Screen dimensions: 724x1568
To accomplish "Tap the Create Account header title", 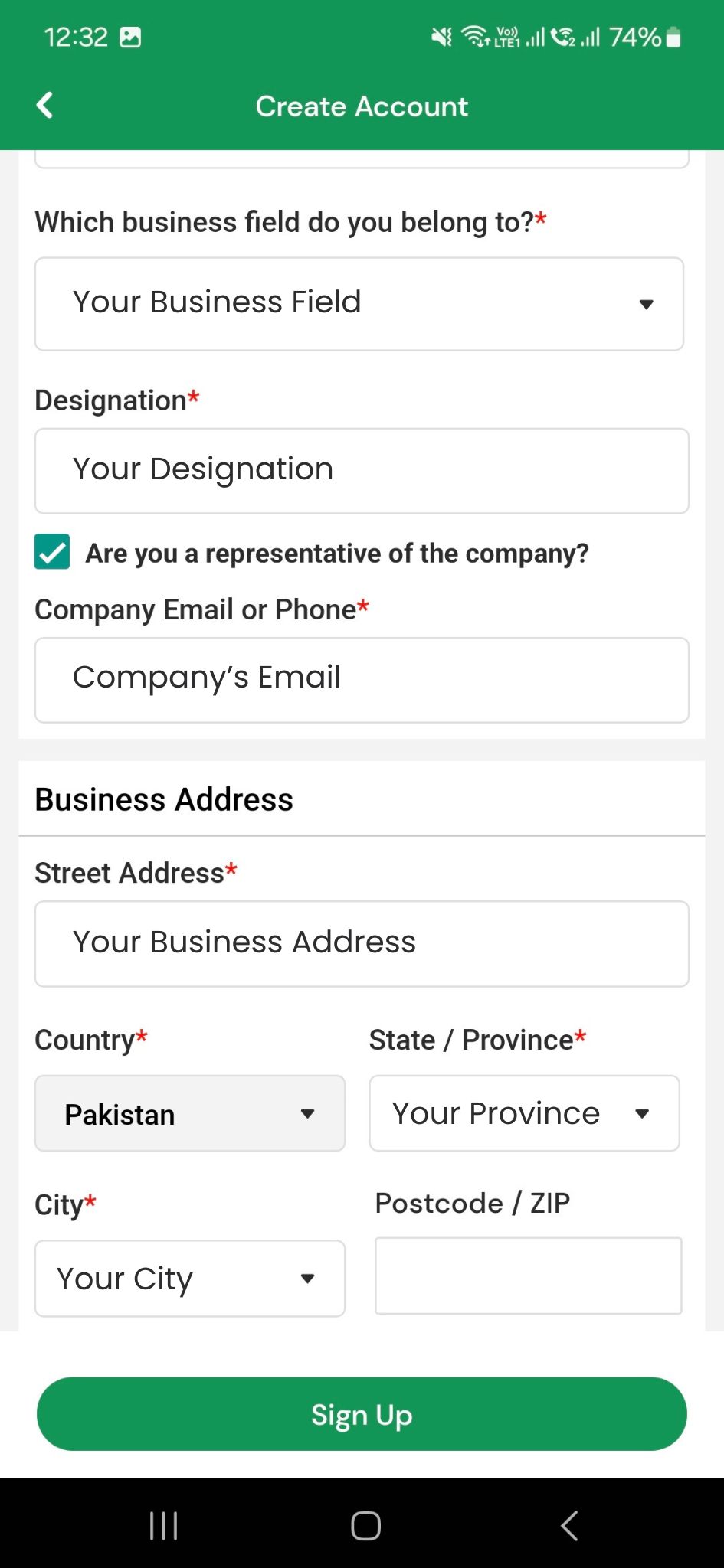I will [362, 106].
